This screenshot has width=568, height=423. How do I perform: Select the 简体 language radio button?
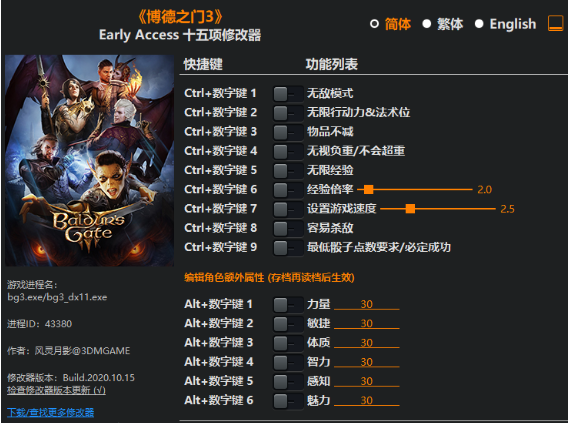(x=374, y=24)
